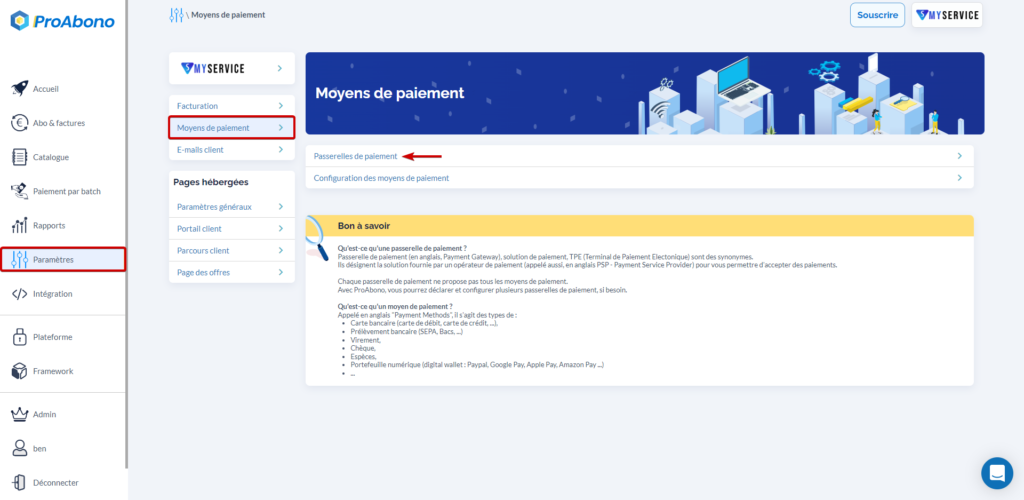Open Intégration menu entry
Viewport: 1024px width, 500px height.
(52, 294)
